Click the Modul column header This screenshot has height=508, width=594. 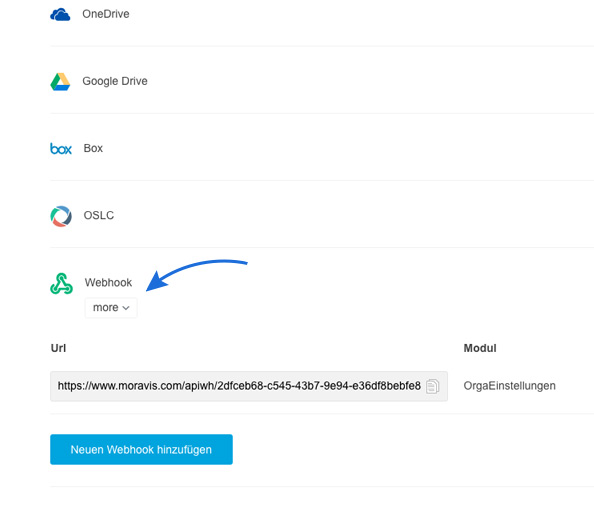(x=480, y=348)
